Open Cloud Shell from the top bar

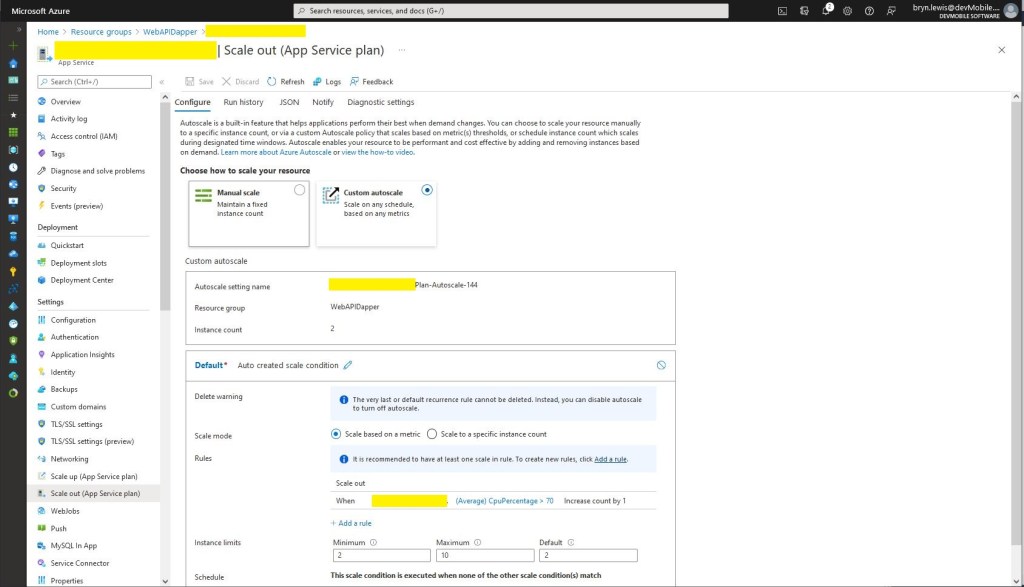tap(782, 11)
